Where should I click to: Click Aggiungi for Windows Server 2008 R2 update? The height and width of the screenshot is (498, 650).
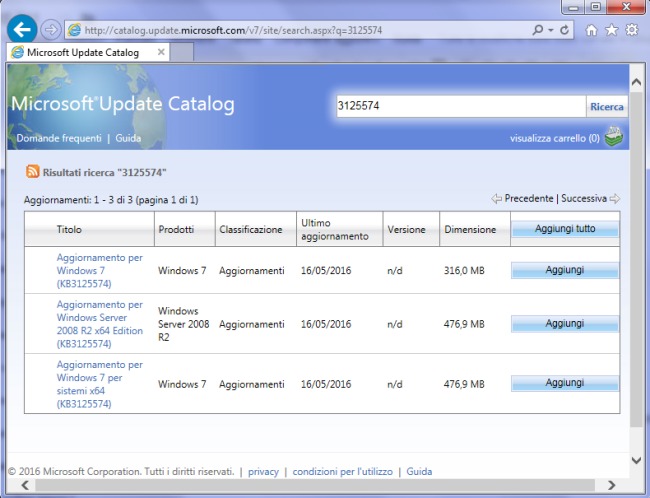tap(565, 323)
